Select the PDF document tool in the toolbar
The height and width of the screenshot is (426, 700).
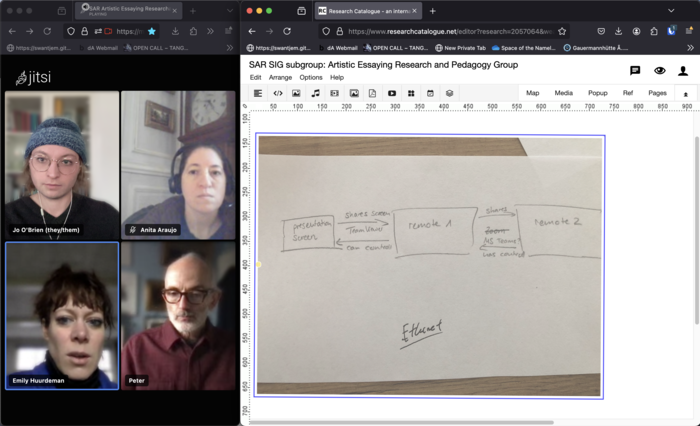(x=372, y=93)
